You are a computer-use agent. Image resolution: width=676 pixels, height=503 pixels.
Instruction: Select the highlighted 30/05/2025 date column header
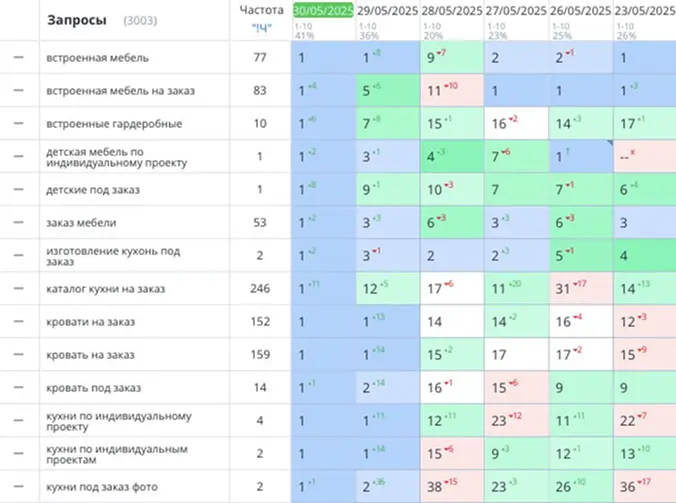tap(323, 11)
